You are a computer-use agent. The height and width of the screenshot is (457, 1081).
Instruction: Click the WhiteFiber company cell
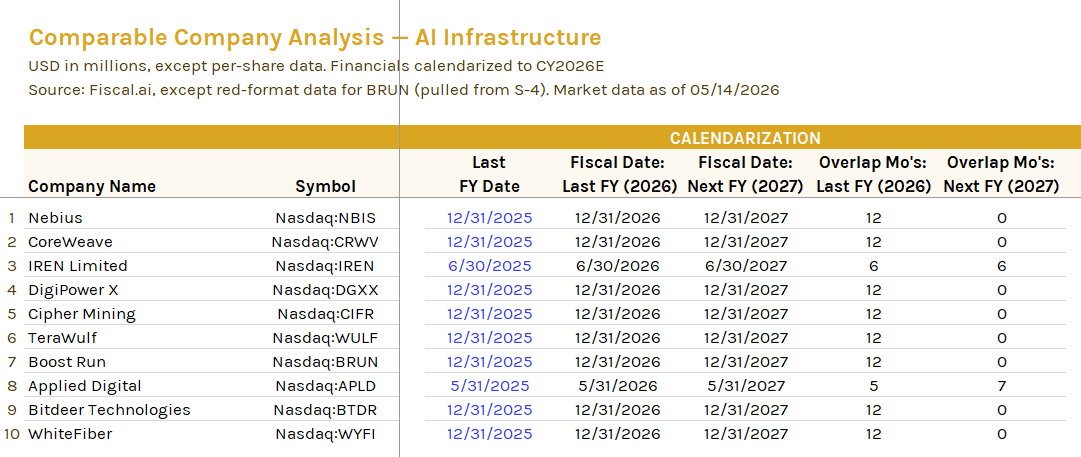pos(70,434)
